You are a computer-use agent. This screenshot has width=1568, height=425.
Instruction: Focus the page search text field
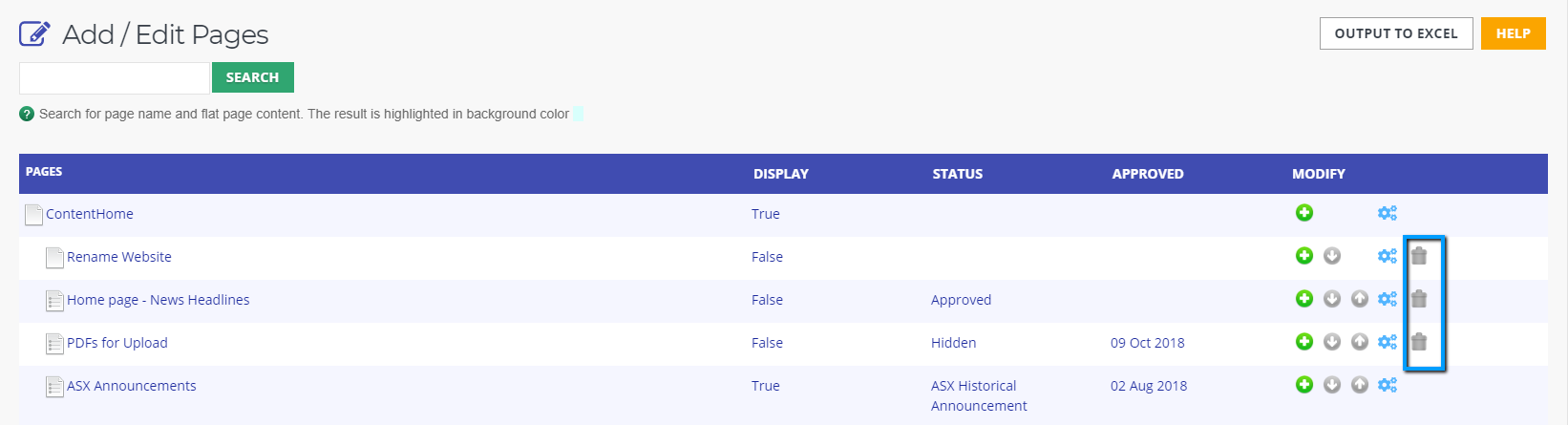pyautogui.click(x=114, y=78)
